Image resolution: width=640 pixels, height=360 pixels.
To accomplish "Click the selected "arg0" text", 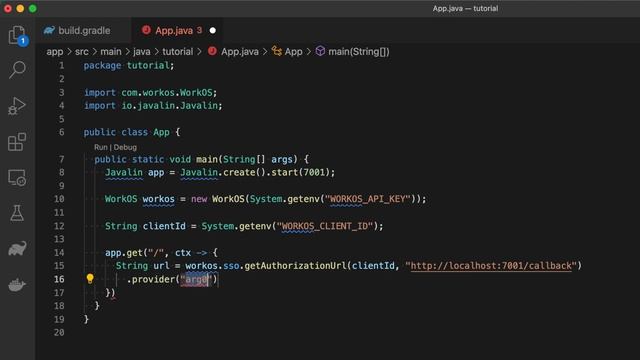I will [197, 280].
